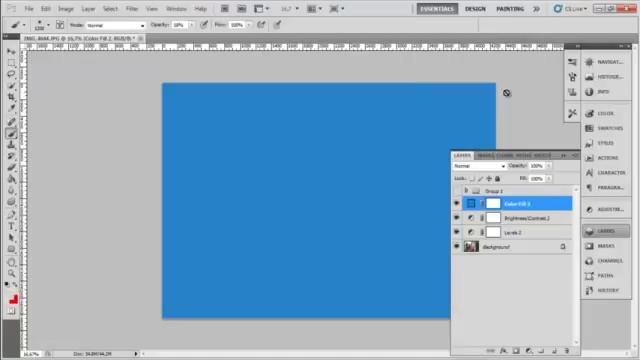Image resolution: width=640 pixels, height=360 pixels.
Task: Switch to the Essentials workspace
Action: coord(437,9)
